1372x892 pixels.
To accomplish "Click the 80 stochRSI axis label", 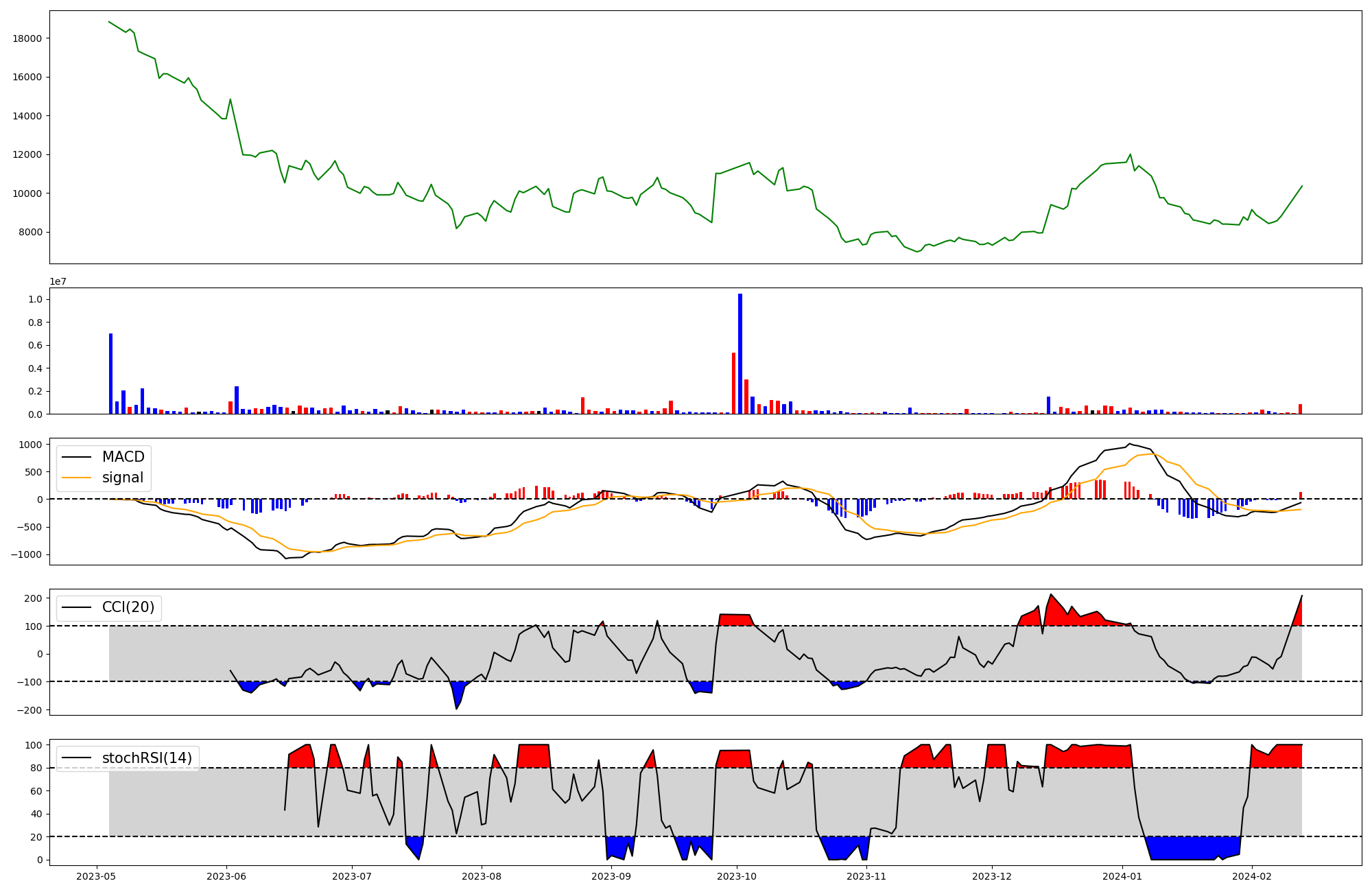I will [36, 768].
